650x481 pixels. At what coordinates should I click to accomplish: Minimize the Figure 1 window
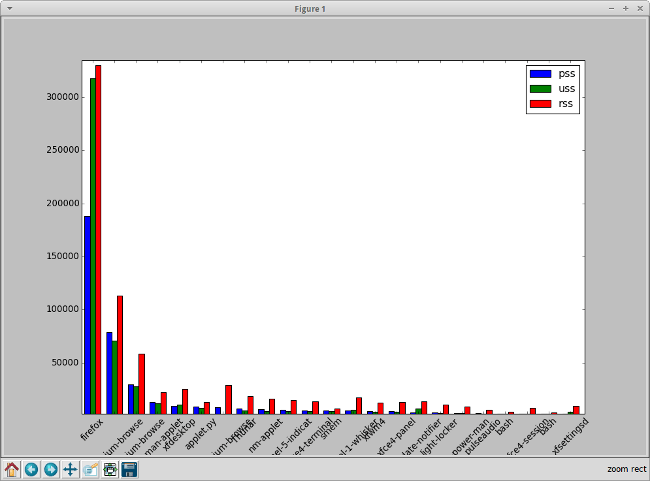[611, 8]
